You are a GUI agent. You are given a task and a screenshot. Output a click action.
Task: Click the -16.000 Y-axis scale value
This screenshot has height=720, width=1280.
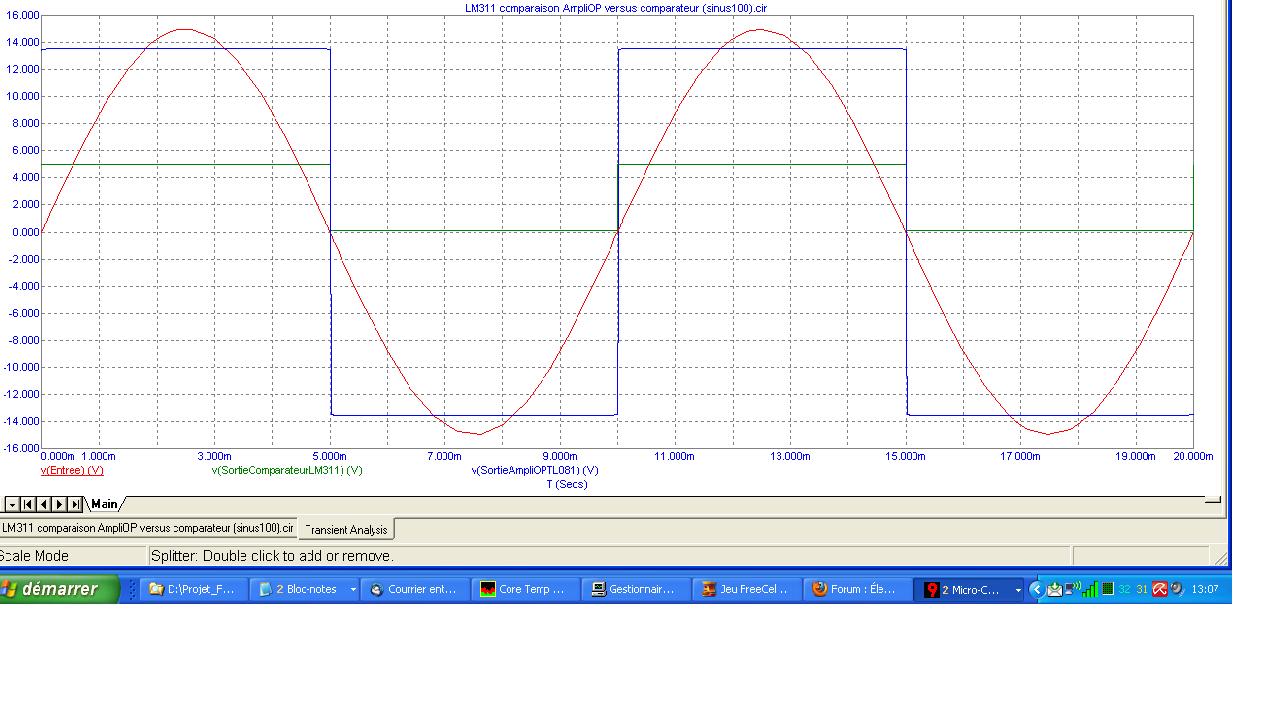[x=20, y=448]
